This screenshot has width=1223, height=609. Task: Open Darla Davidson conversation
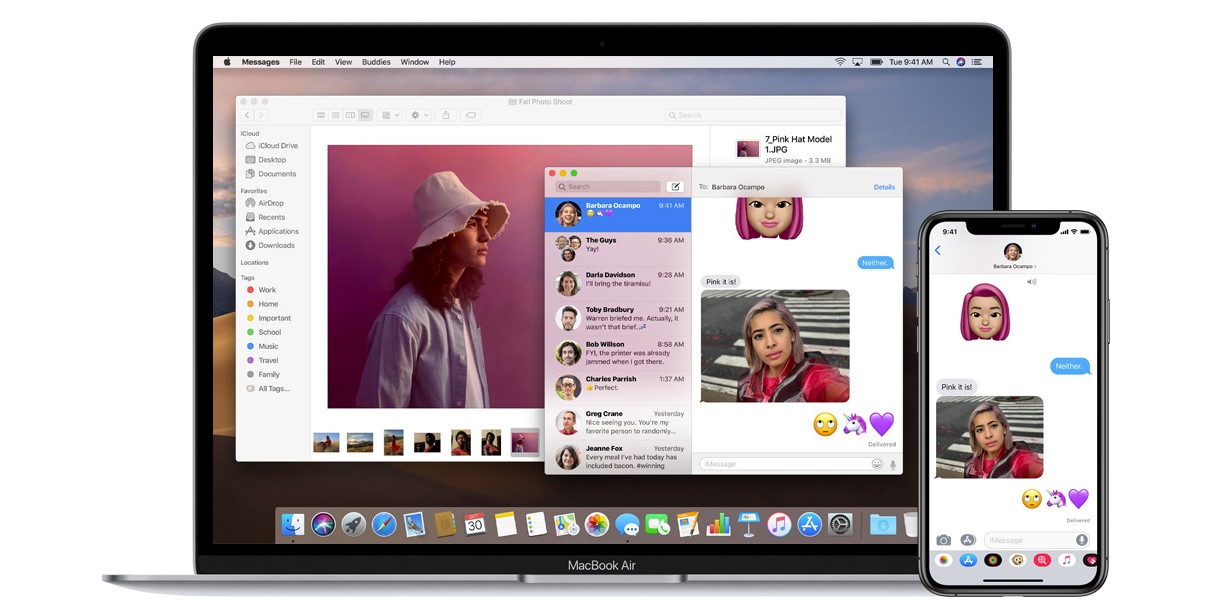[618, 283]
